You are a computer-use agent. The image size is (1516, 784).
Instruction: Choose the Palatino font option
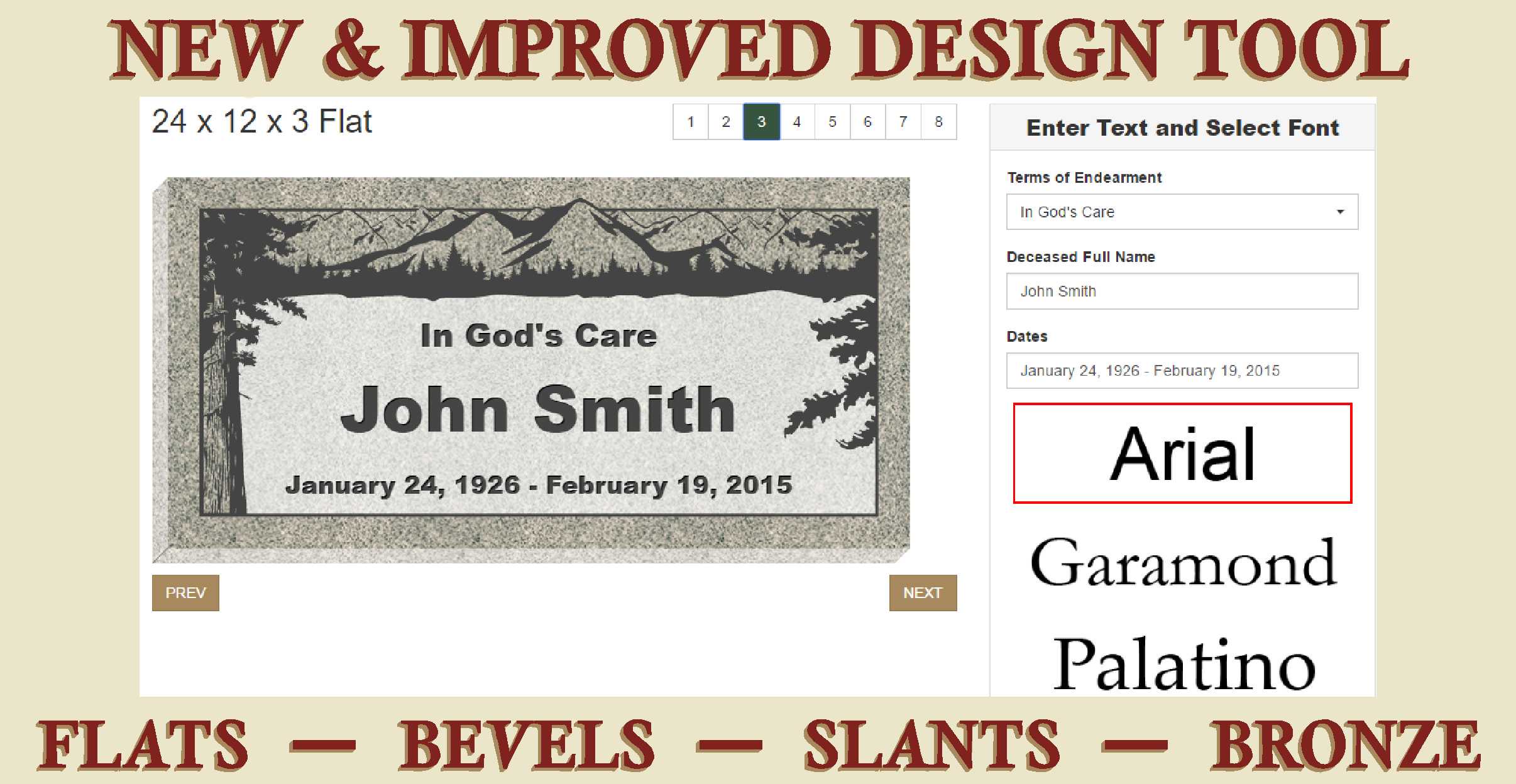[1184, 663]
